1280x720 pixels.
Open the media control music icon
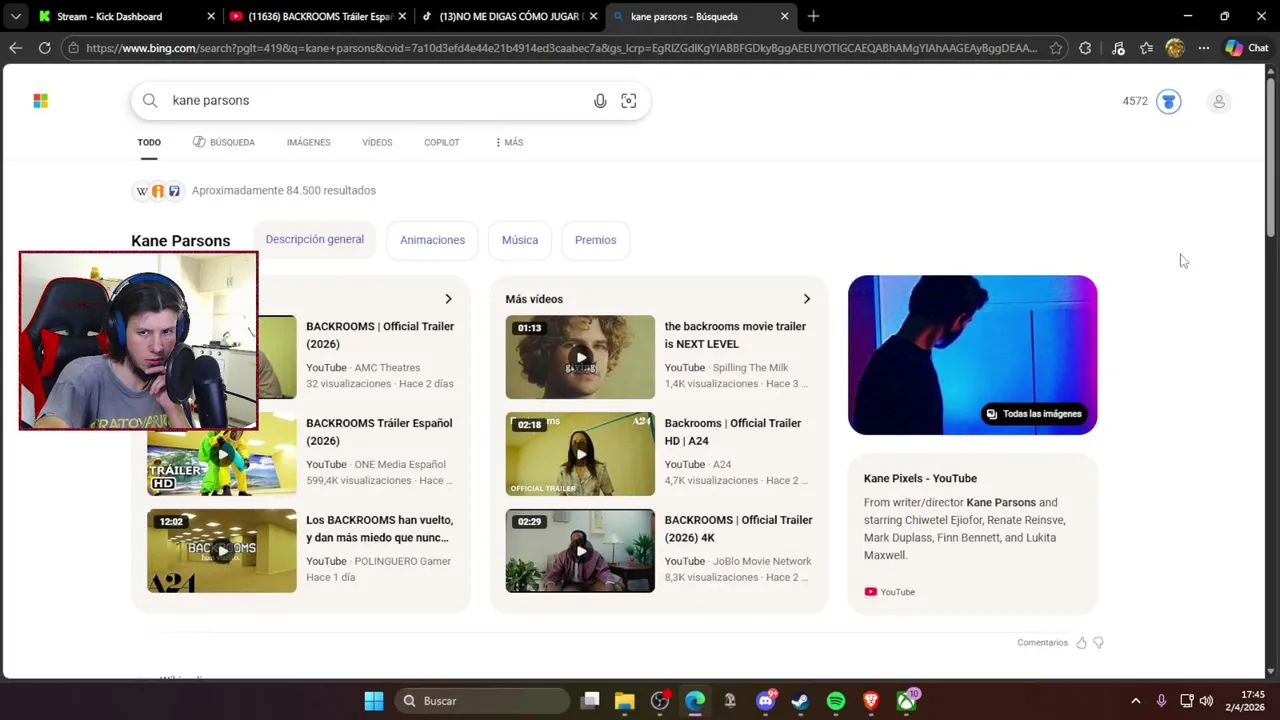pos(1118,48)
